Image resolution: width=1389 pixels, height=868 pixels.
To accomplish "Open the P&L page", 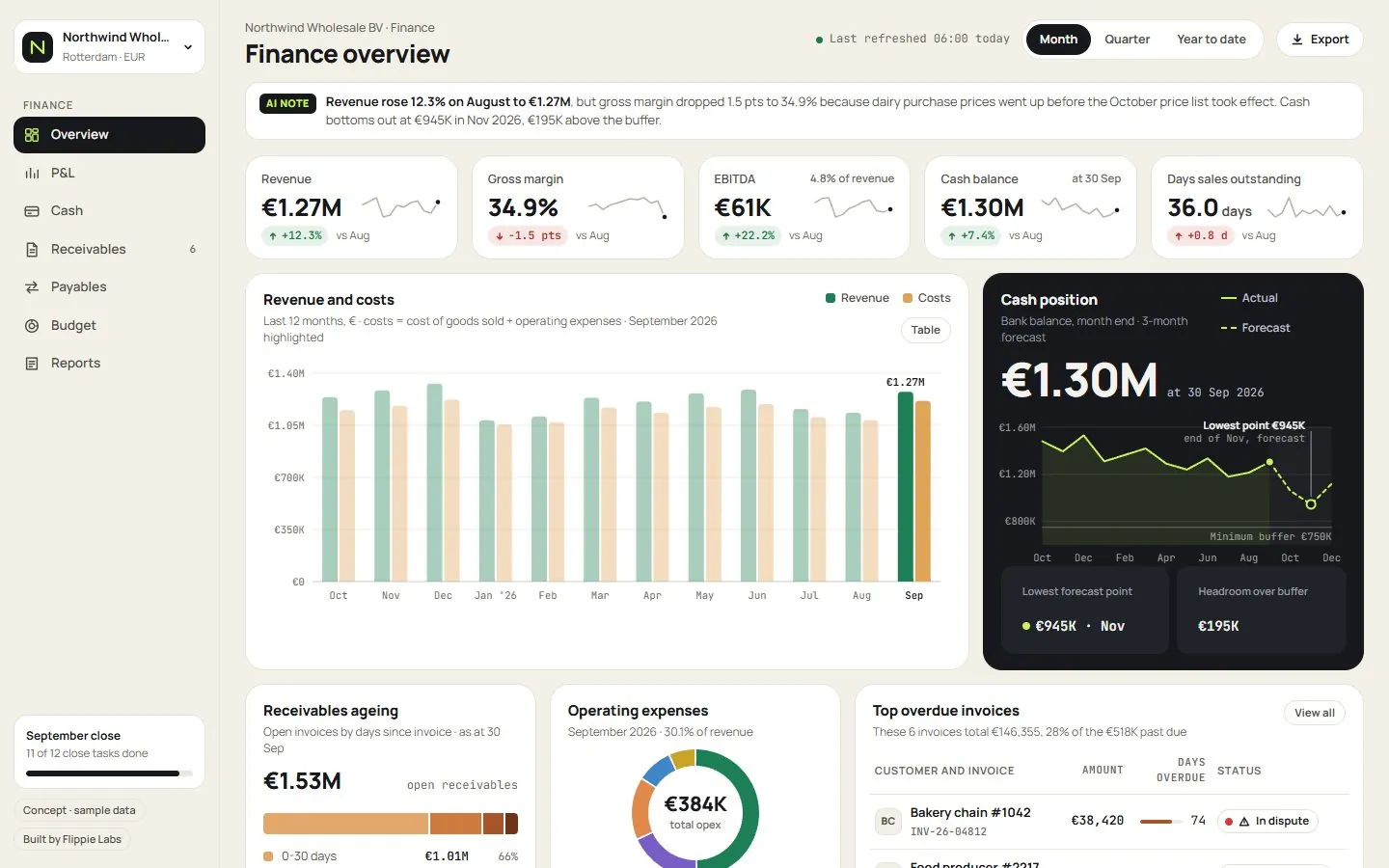I will [x=109, y=174].
